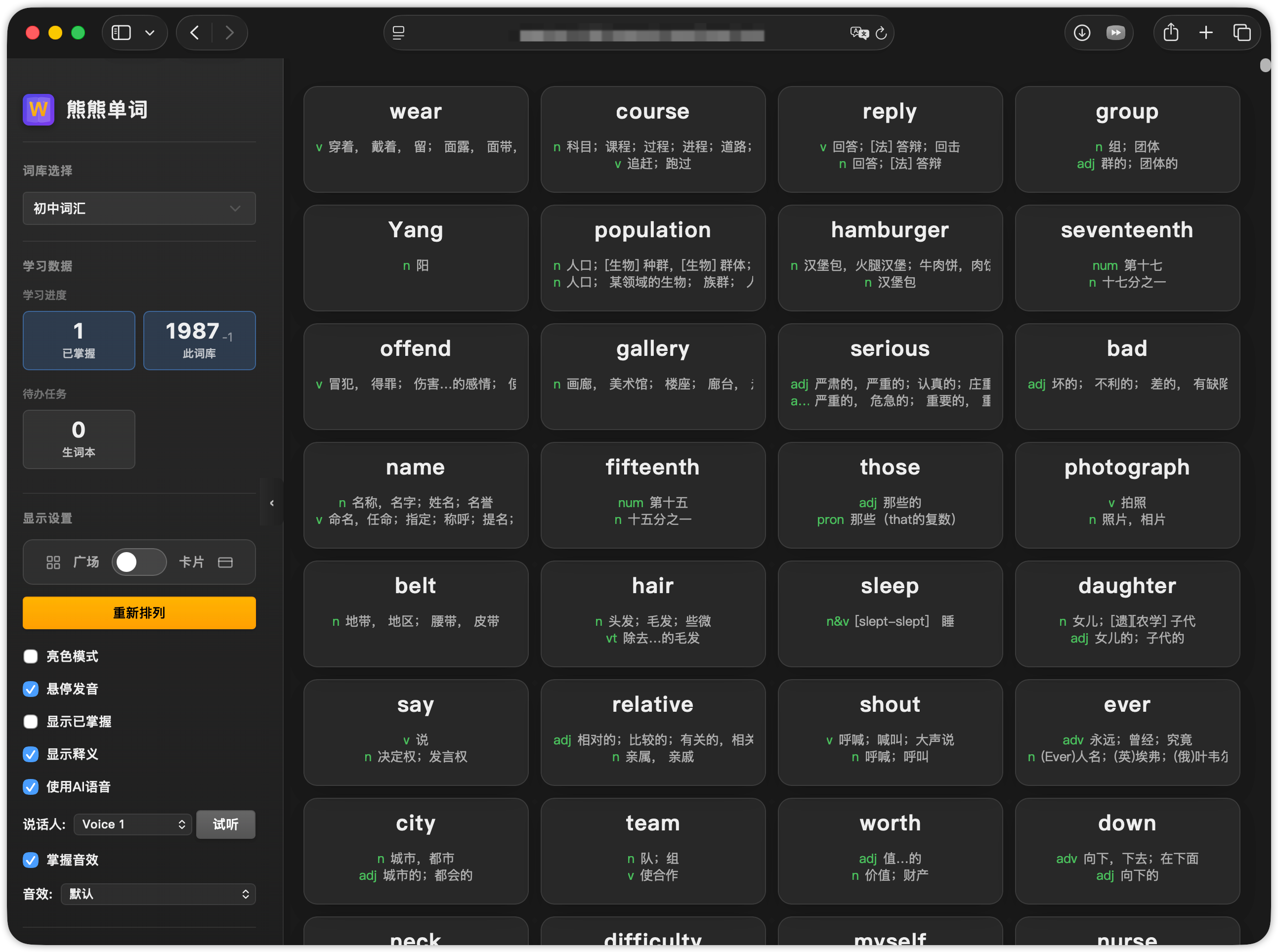Image resolution: width=1278 pixels, height=952 pixels.
Task: Reload the current webpage
Action: point(881,33)
